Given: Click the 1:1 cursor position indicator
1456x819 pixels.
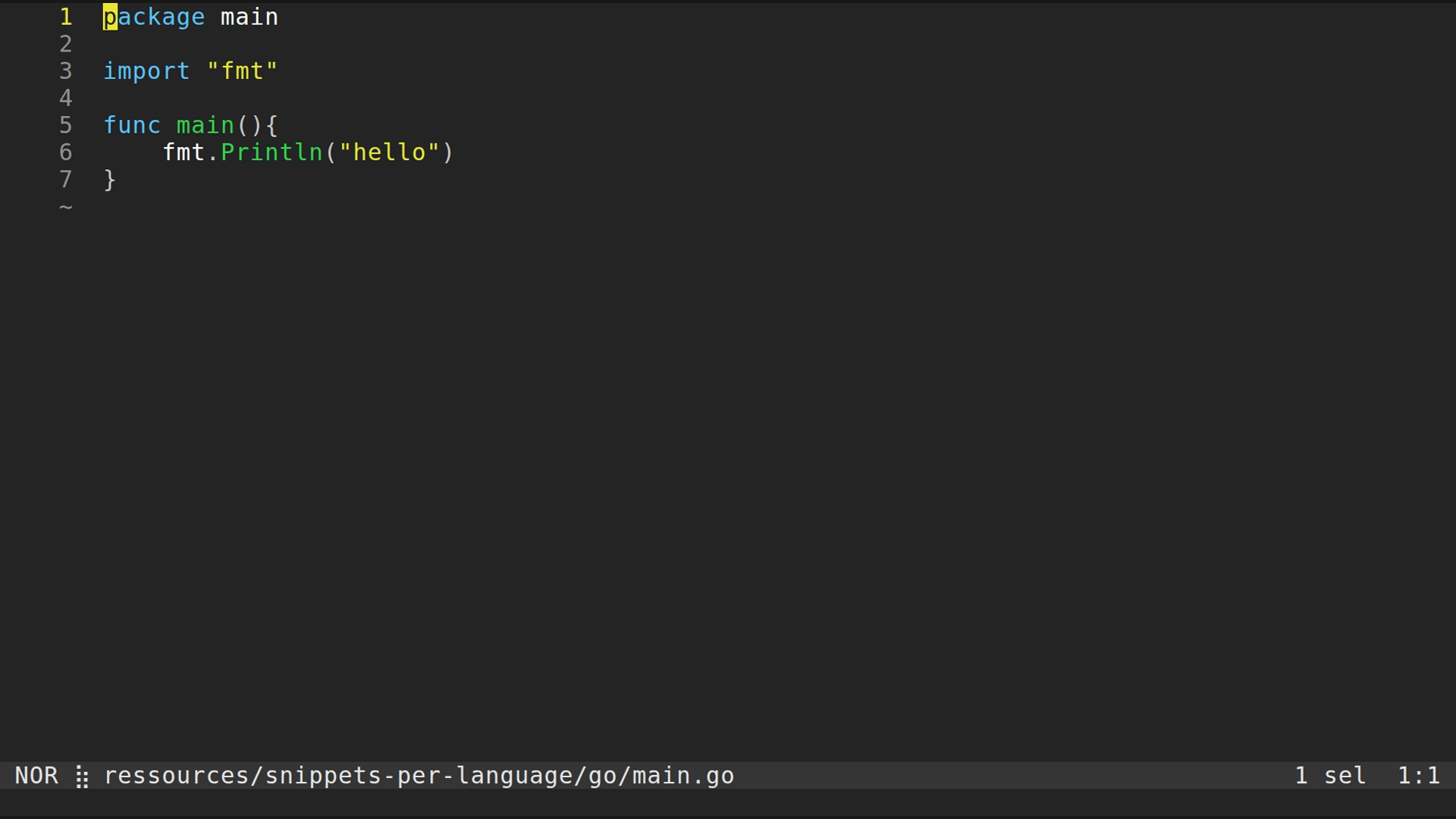Looking at the screenshot, I should pyautogui.click(x=1418, y=776).
